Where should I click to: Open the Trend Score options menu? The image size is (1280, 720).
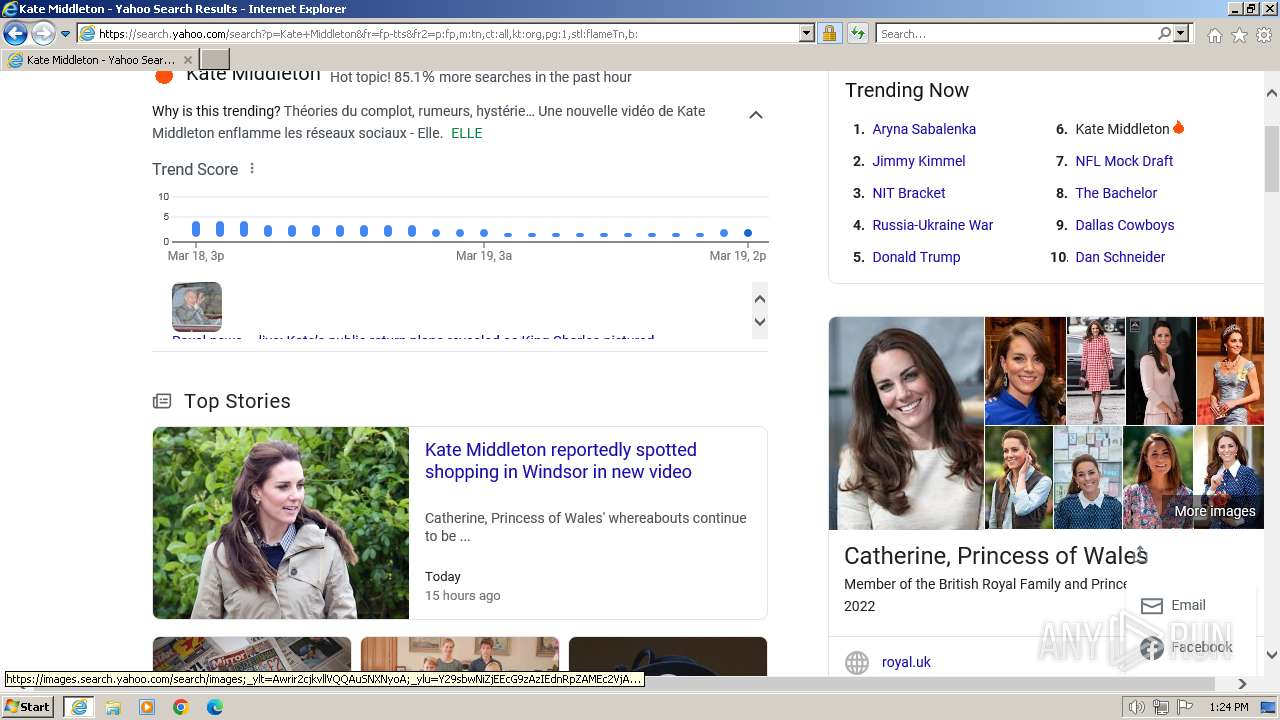[252, 168]
